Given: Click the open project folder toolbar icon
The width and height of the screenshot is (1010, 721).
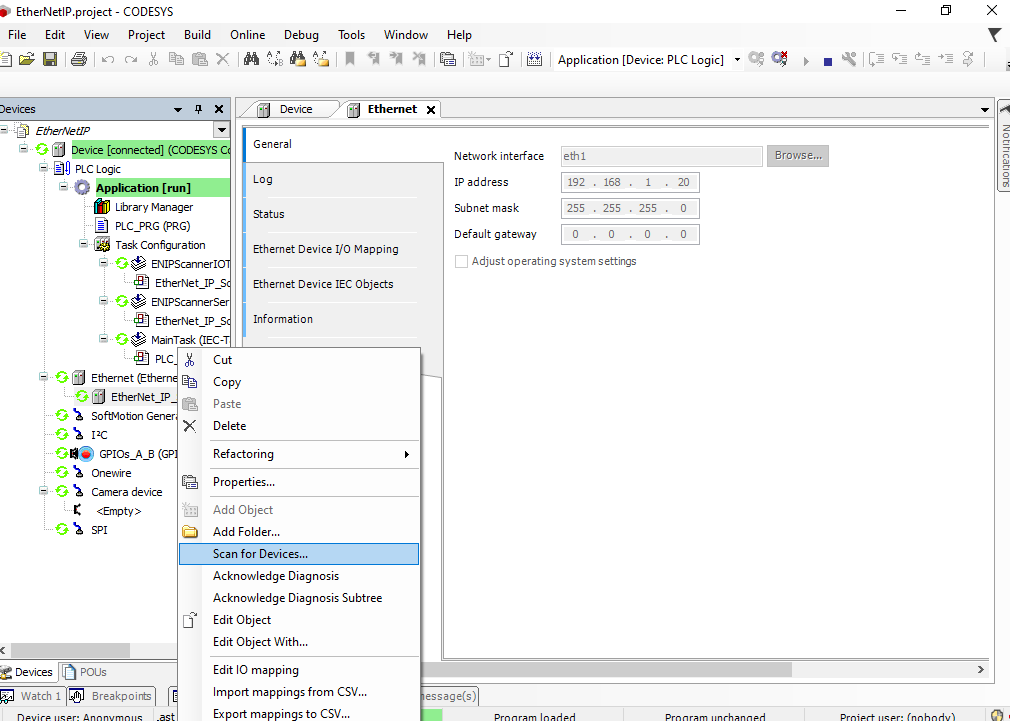Looking at the screenshot, I should coord(27,60).
